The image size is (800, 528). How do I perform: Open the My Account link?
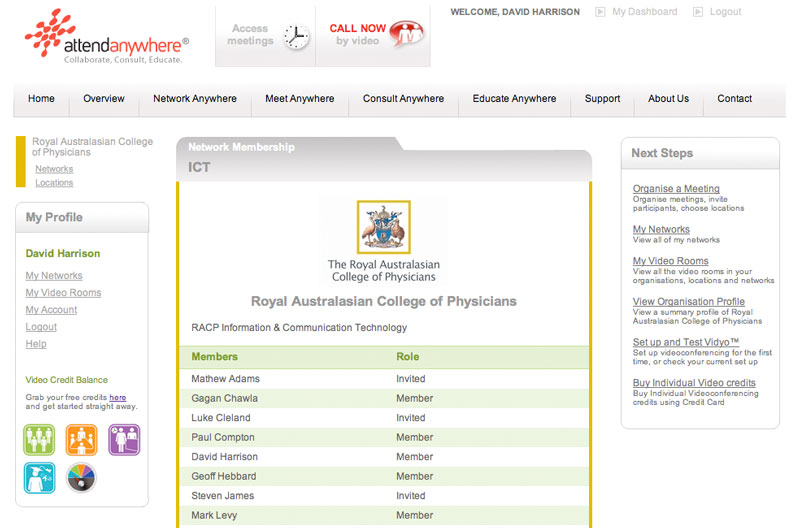(51, 310)
